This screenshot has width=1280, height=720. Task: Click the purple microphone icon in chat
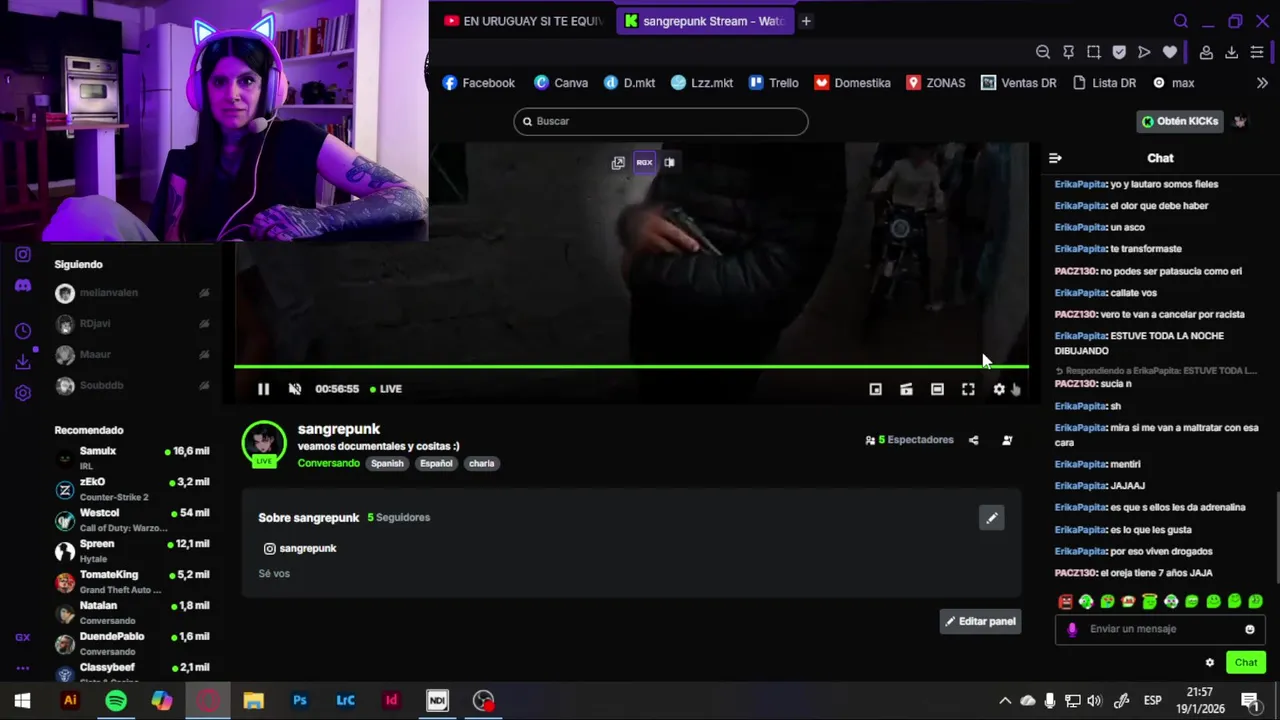(1072, 629)
